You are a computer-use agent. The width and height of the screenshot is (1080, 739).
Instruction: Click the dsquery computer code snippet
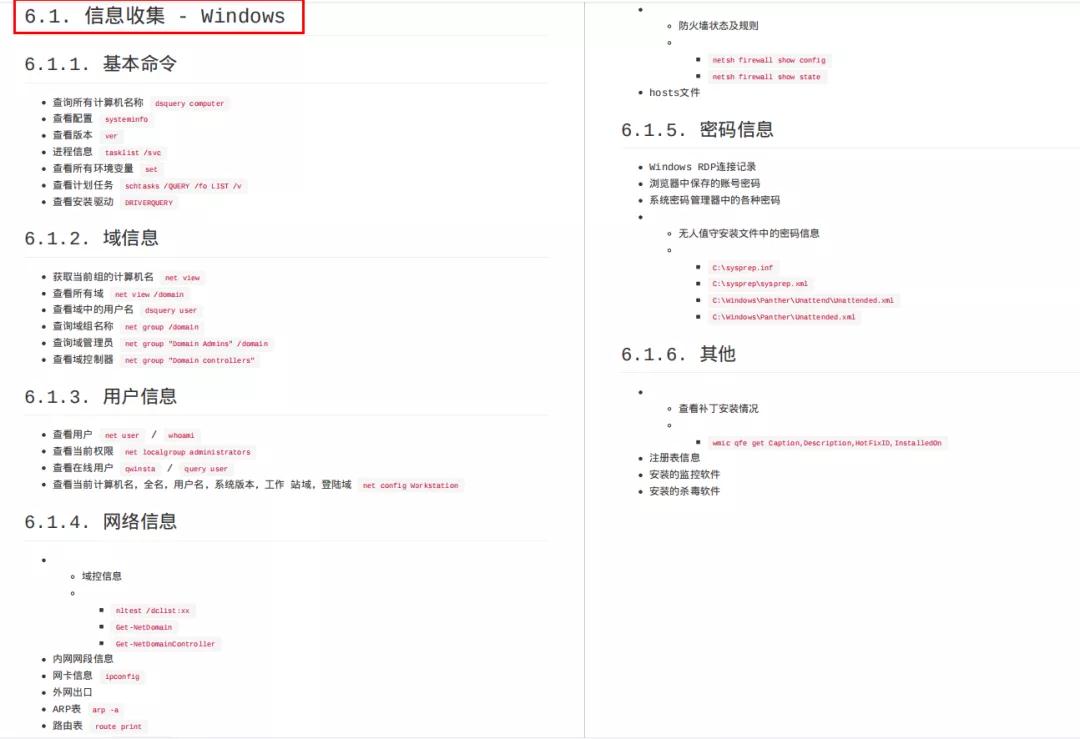click(x=189, y=103)
